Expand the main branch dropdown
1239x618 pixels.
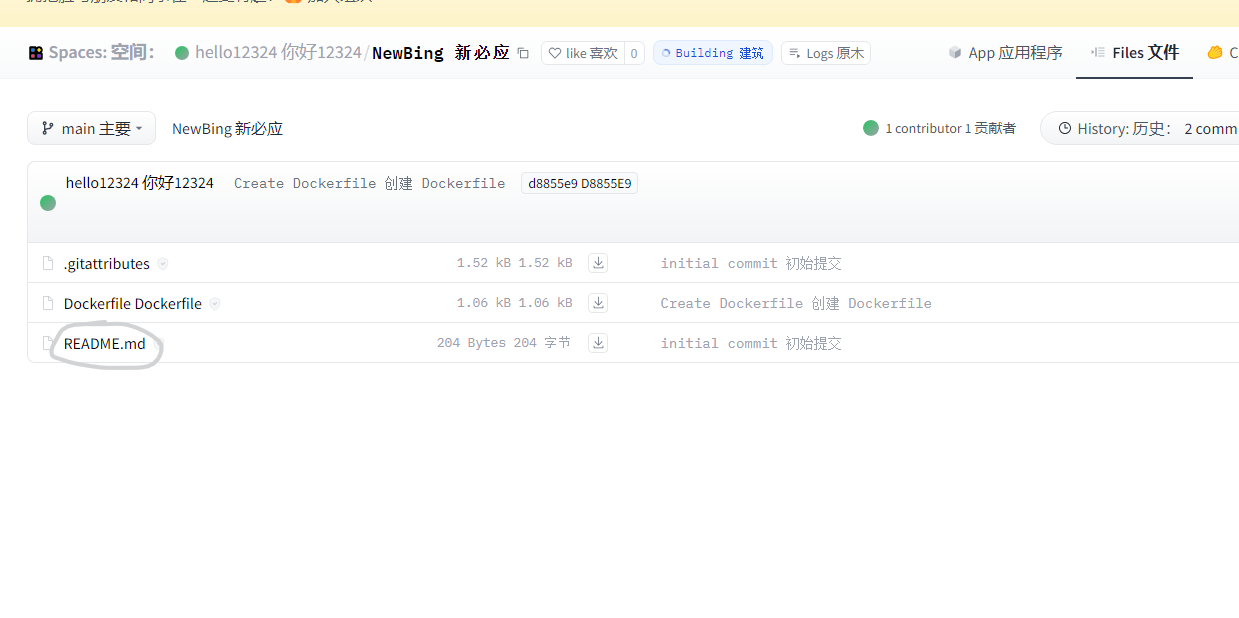pos(91,128)
